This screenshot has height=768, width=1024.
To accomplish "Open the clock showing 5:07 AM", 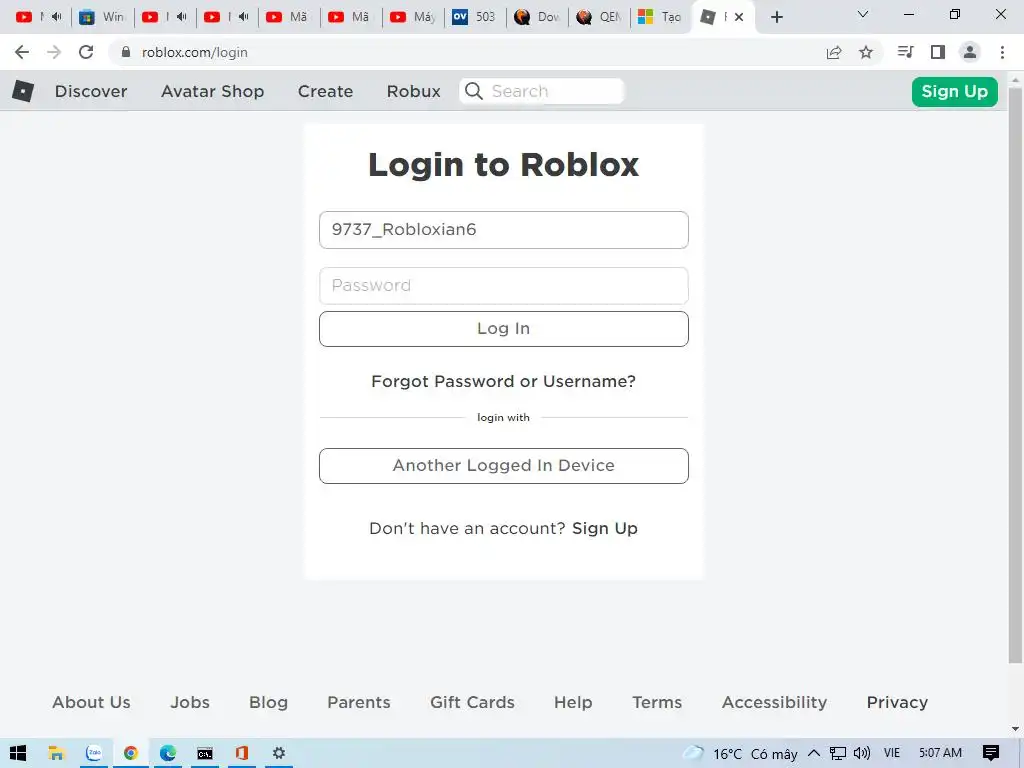I will point(940,753).
